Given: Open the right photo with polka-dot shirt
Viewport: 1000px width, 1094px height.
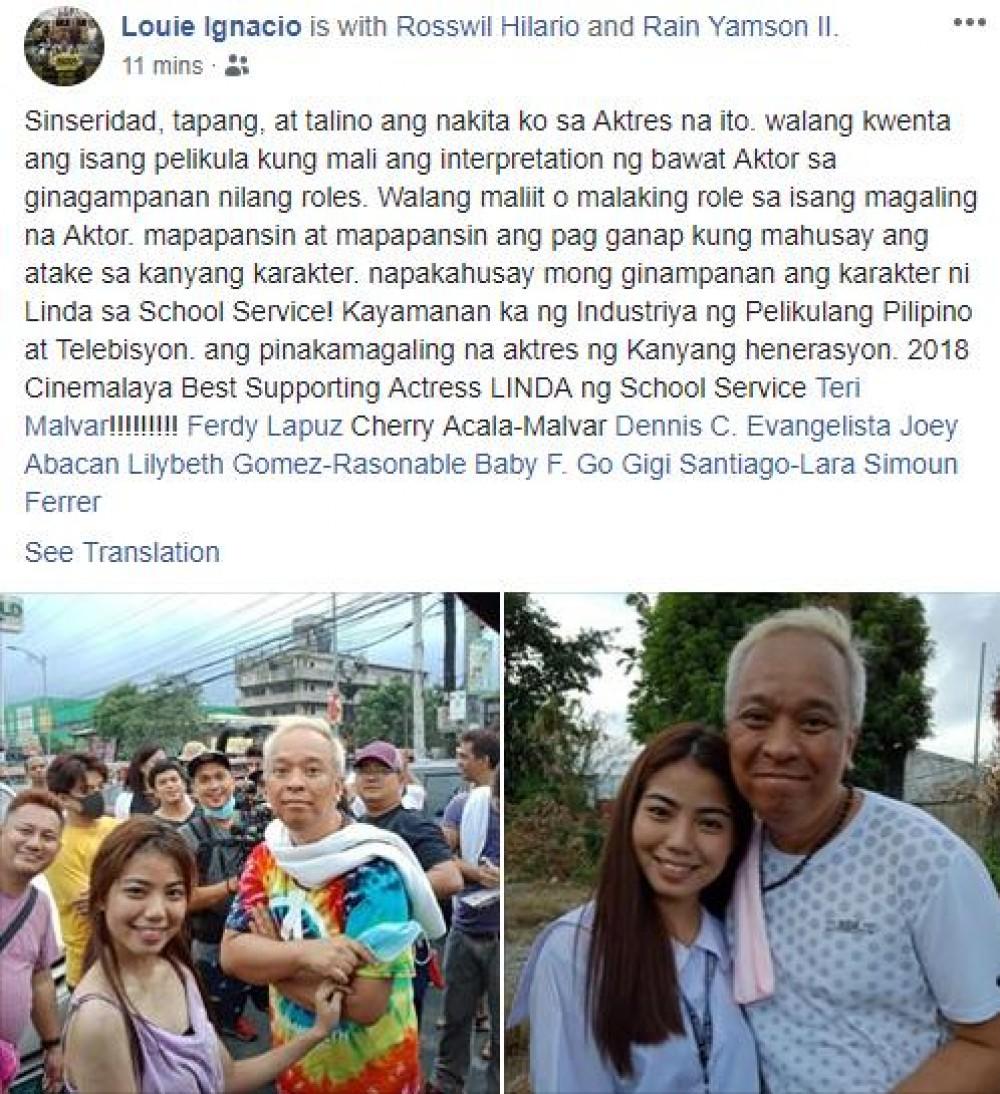Looking at the screenshot, I should coord(752,843).
